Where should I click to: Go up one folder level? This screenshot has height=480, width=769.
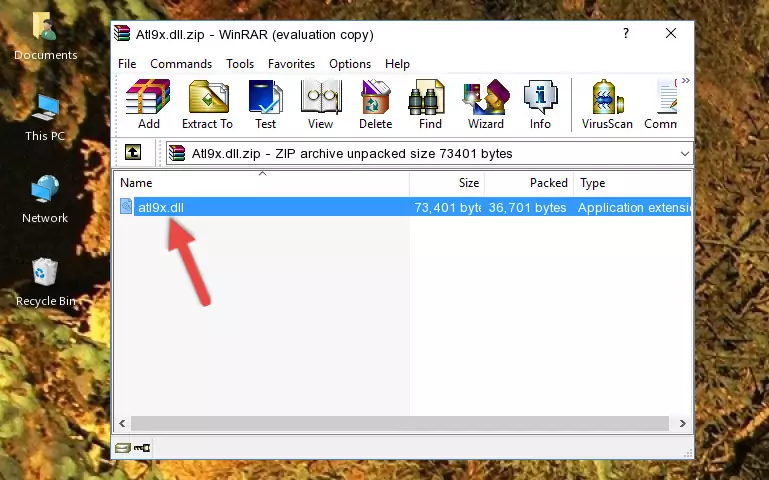133,152
